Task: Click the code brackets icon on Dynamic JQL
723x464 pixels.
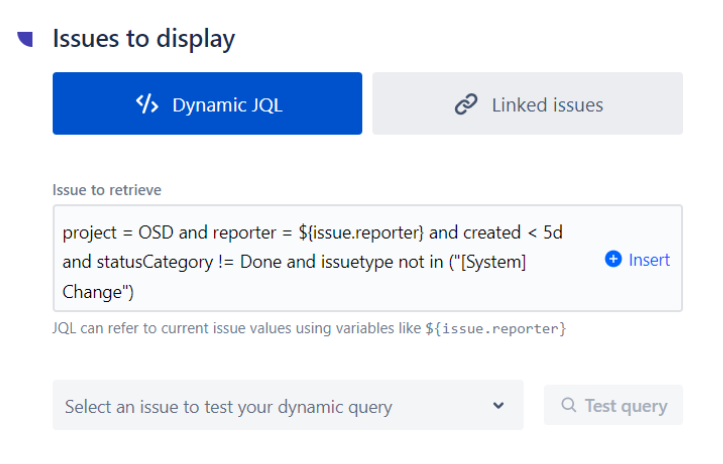Action: coord(147,105)
